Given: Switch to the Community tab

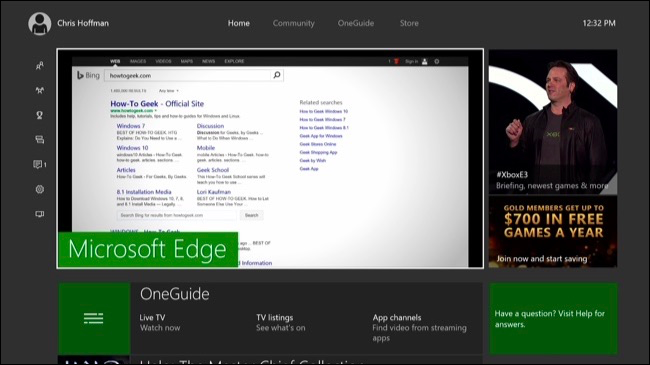Looking at the screenshot, I should (293, 23).
